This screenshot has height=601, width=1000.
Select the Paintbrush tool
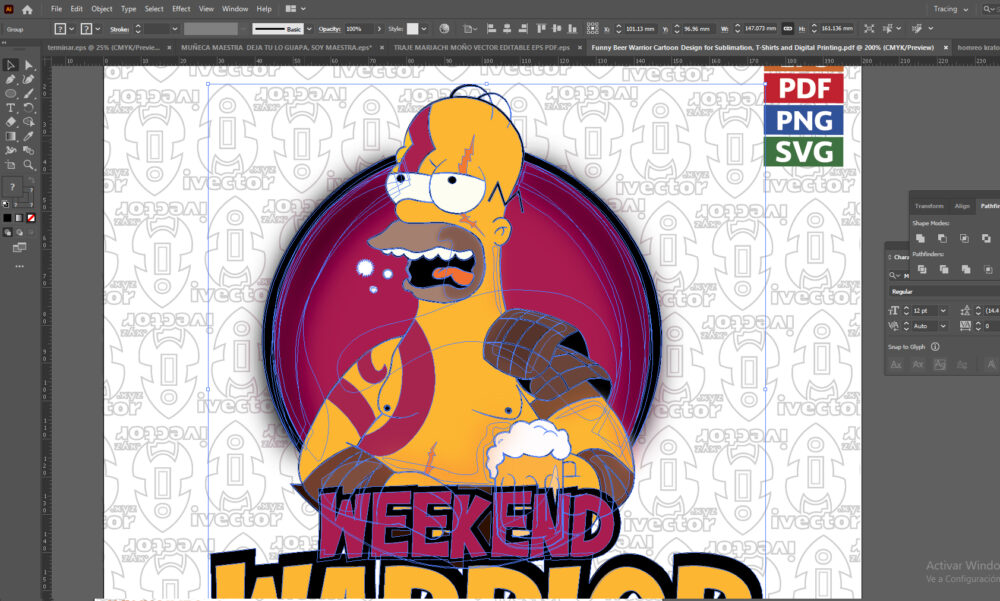click(28, 94)
